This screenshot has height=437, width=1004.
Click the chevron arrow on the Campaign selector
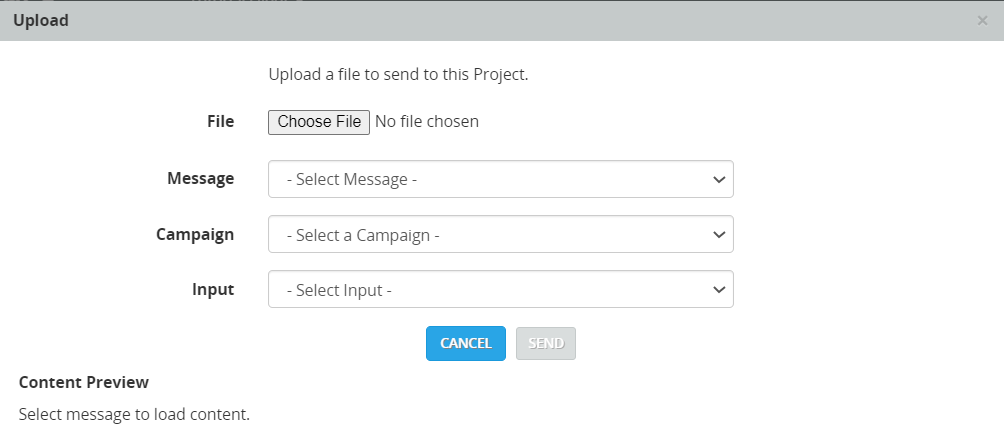pos(718,235)
